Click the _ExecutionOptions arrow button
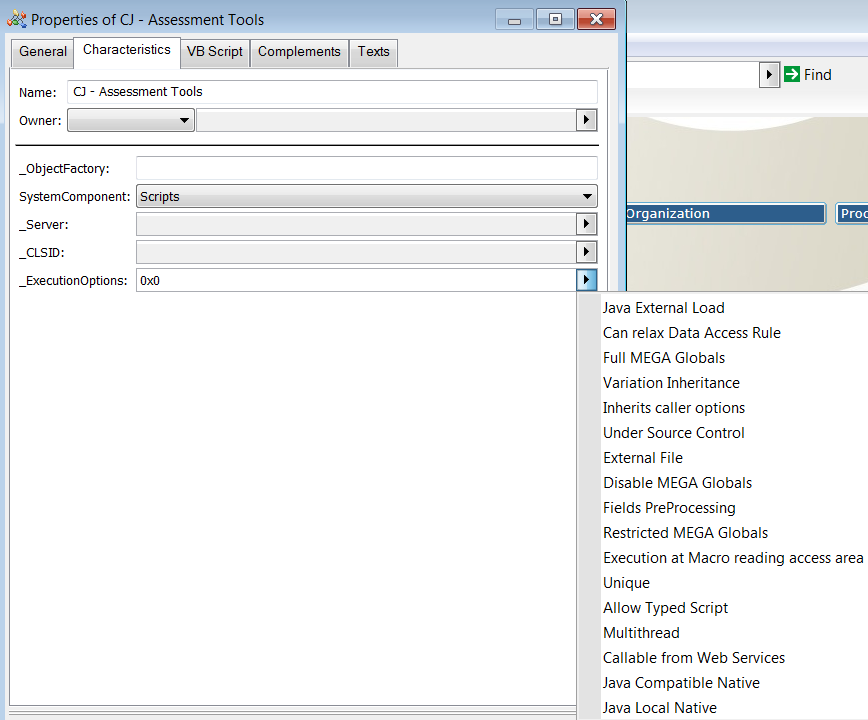Screen dimensions: 868x720 coord(587,281)
